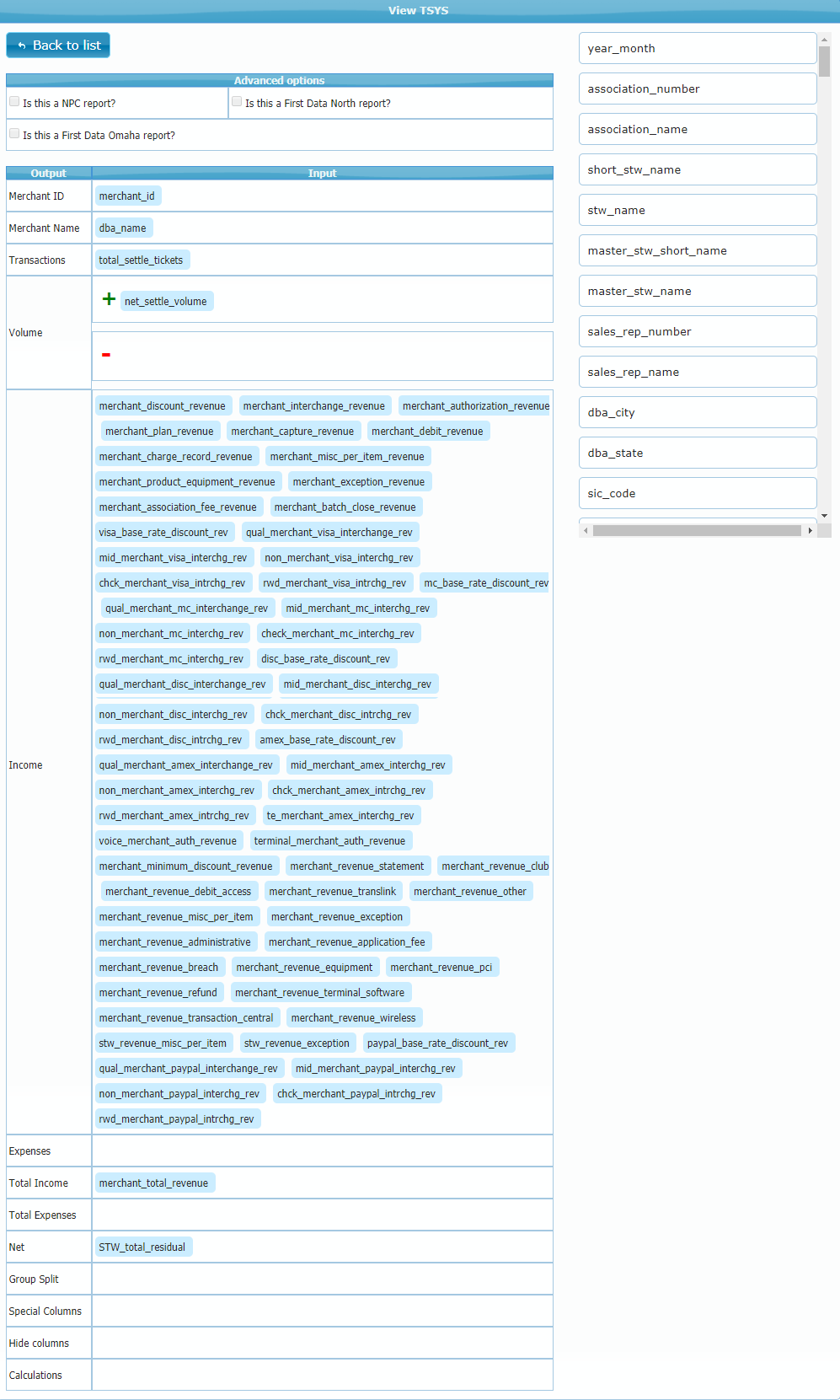Click the net_settle_volume tag

click(166, 302)
